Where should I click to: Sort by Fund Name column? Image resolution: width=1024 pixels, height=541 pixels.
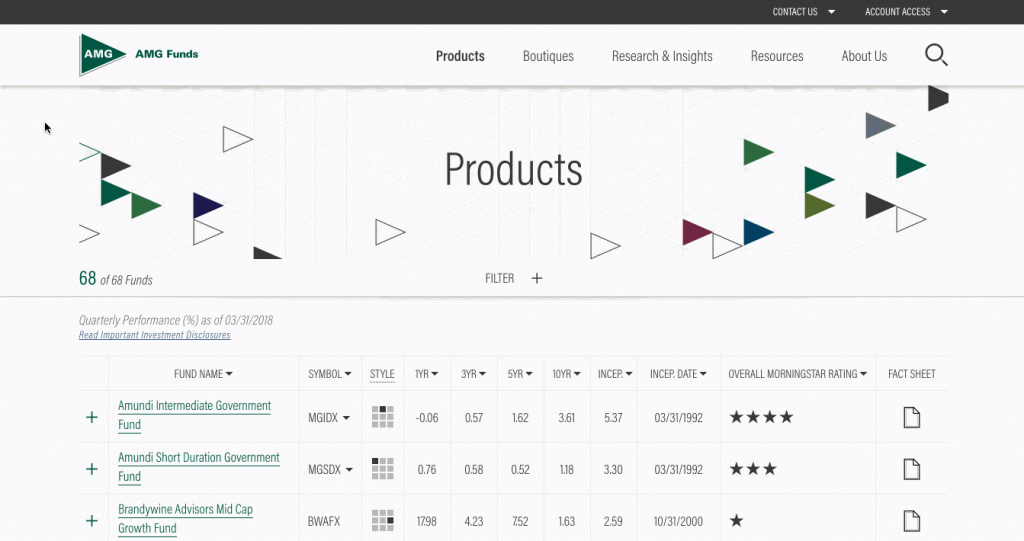(x=203, y=374)
